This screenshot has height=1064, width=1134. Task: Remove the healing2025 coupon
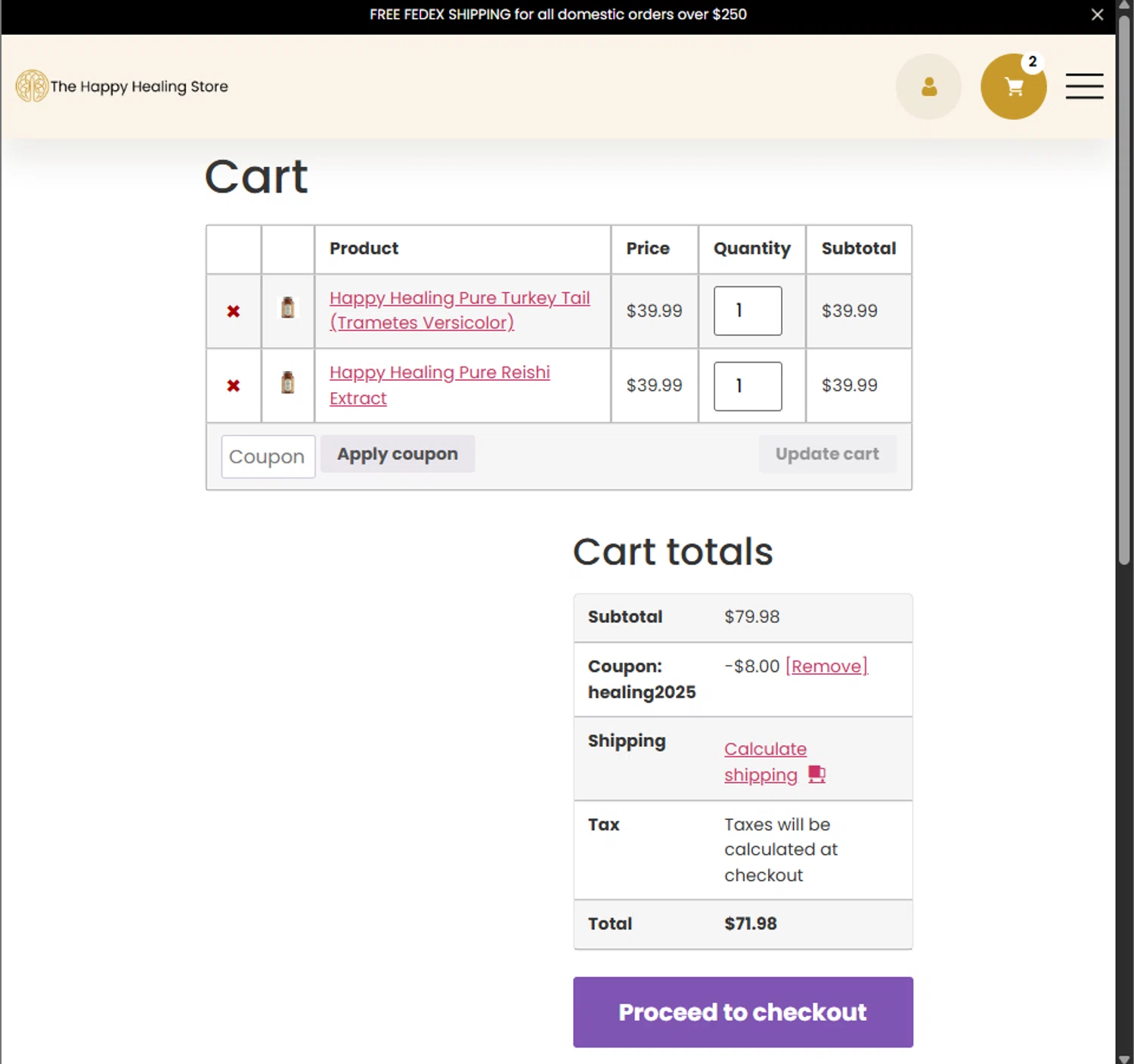pyautogui.click(x=826, y=667)
